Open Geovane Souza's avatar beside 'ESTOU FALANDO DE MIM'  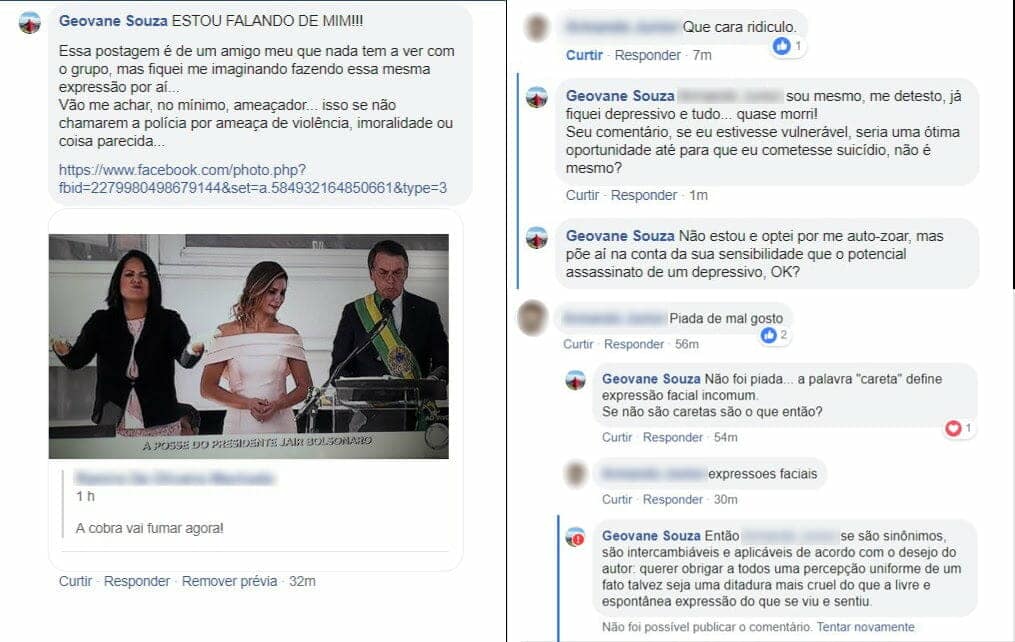point(30,23)
